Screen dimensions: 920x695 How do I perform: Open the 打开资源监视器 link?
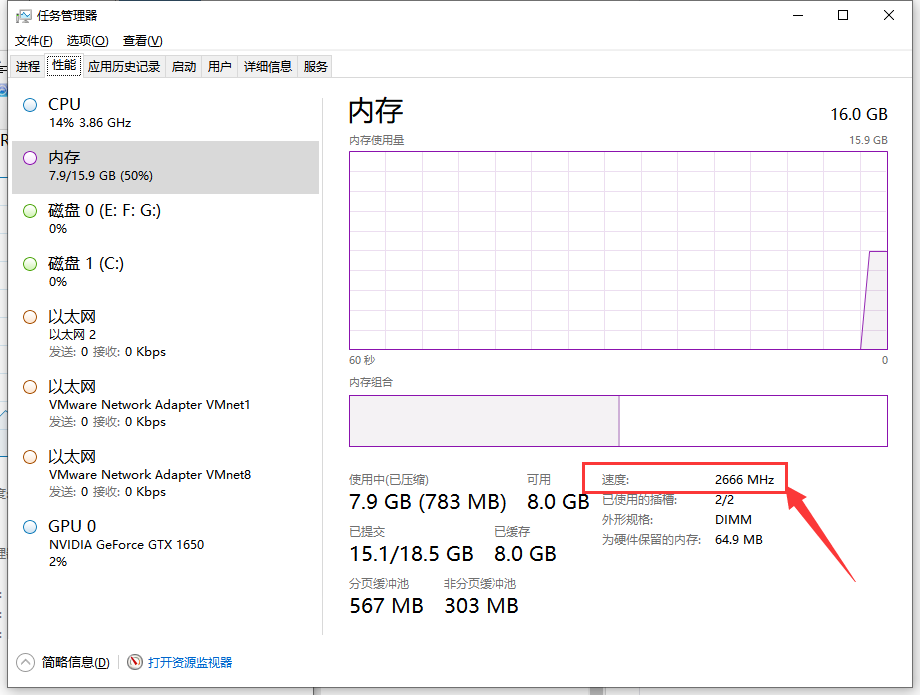coord(190,662)
